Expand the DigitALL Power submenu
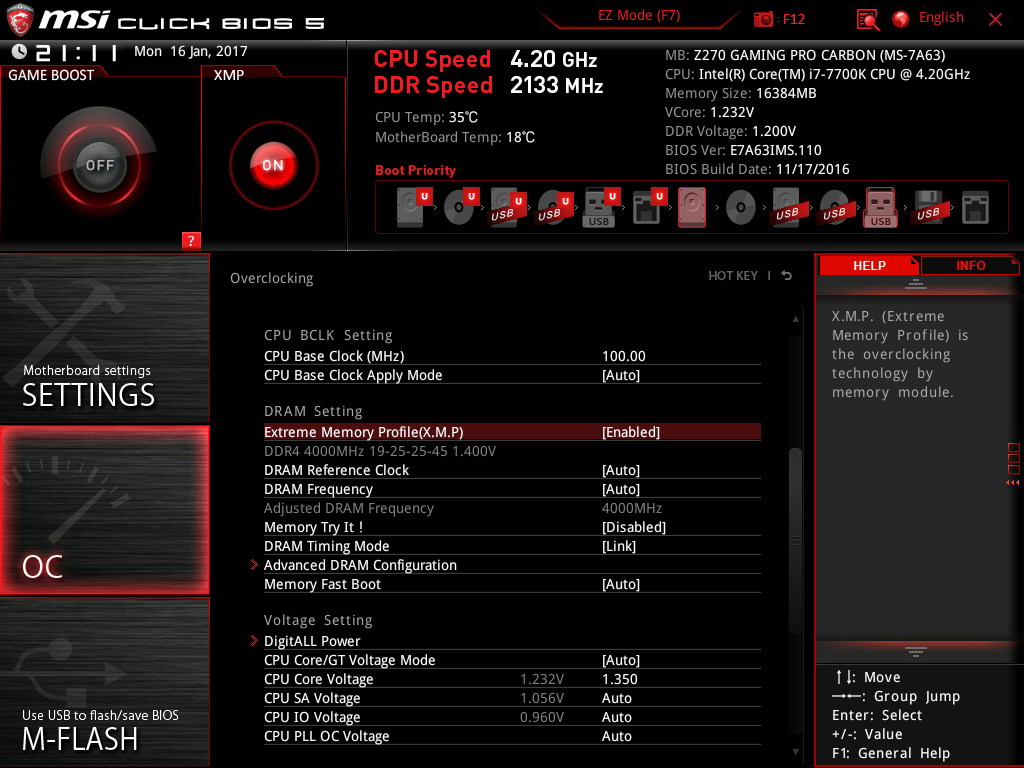Screen dimensions: 1024x768 (x=312, y=641)
